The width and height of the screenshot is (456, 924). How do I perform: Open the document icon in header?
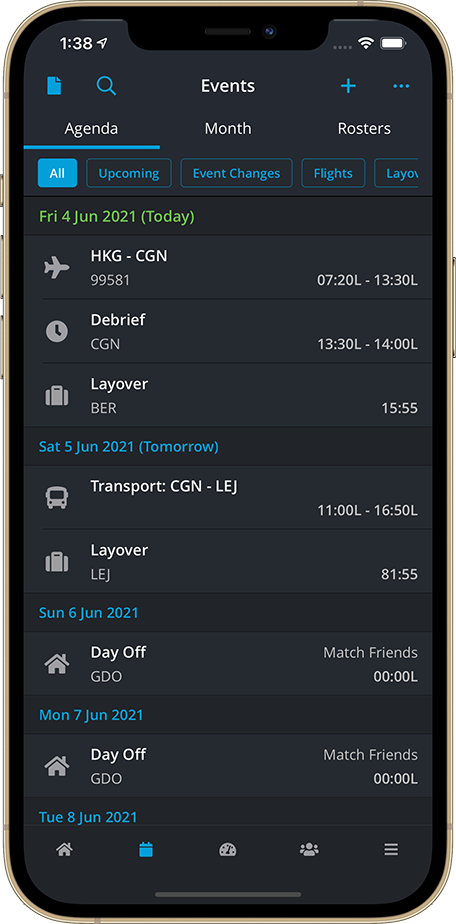54,86
